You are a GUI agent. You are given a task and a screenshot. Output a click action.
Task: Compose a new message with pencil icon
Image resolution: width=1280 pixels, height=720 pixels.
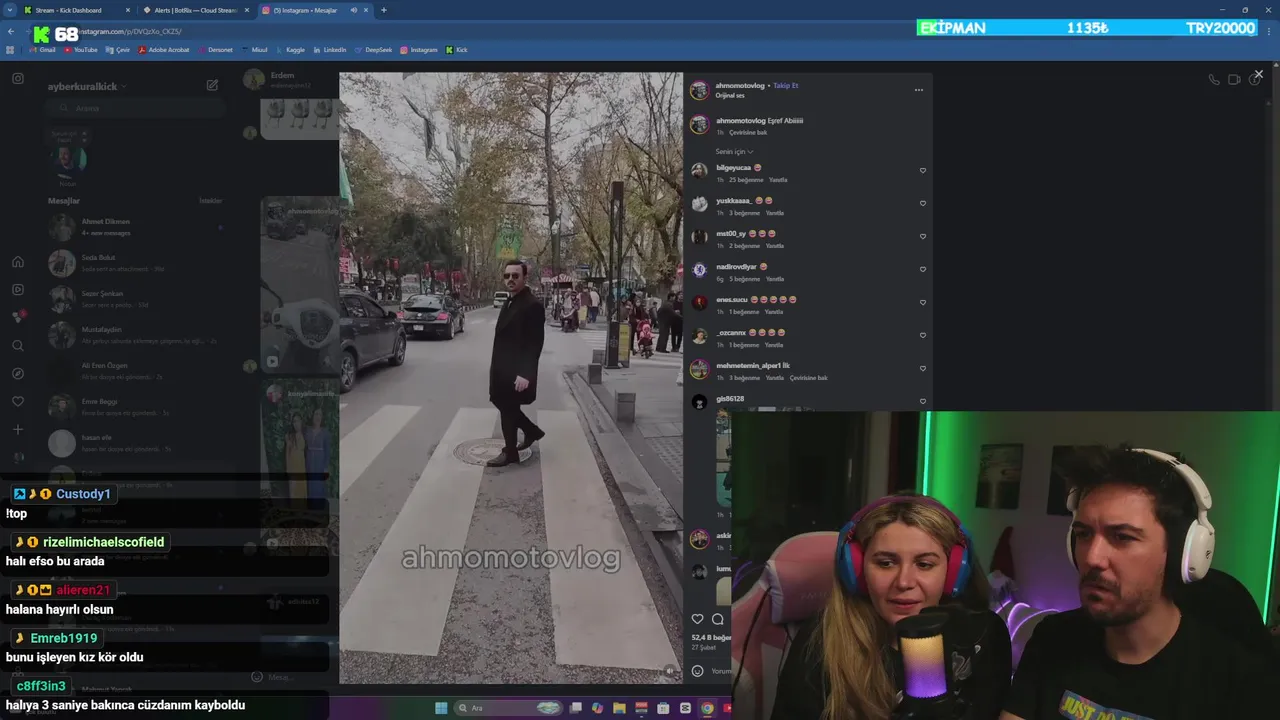pyautogui.click(x=212, y=86)
